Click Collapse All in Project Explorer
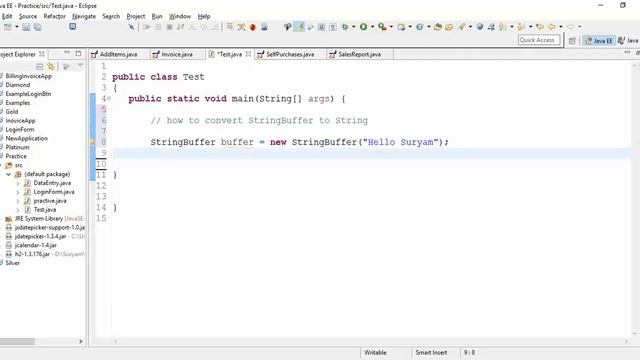The height and width of the screenshot is (360, 640). point(40,66)
